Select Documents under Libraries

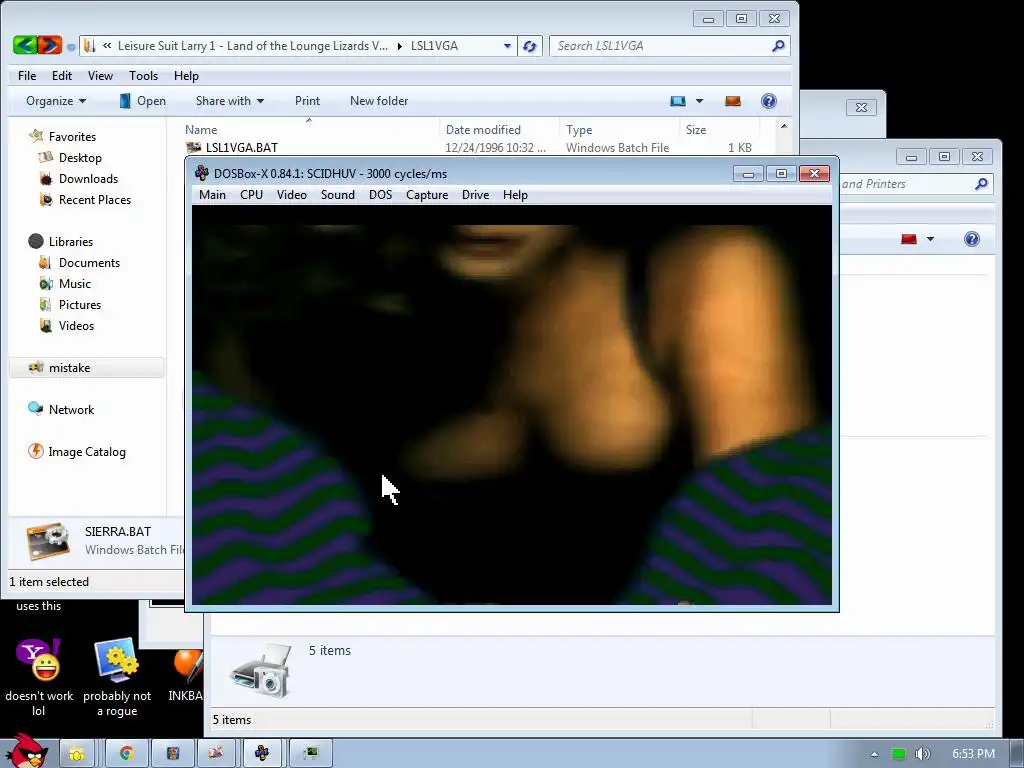[89, 263]
